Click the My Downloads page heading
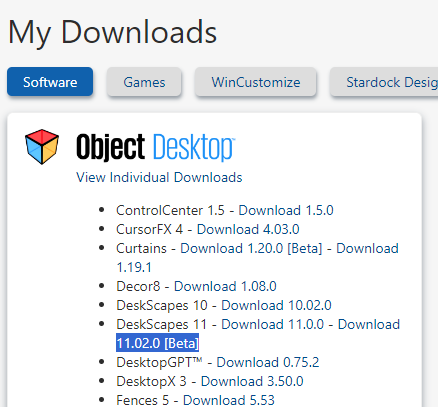 click(112, 33)
